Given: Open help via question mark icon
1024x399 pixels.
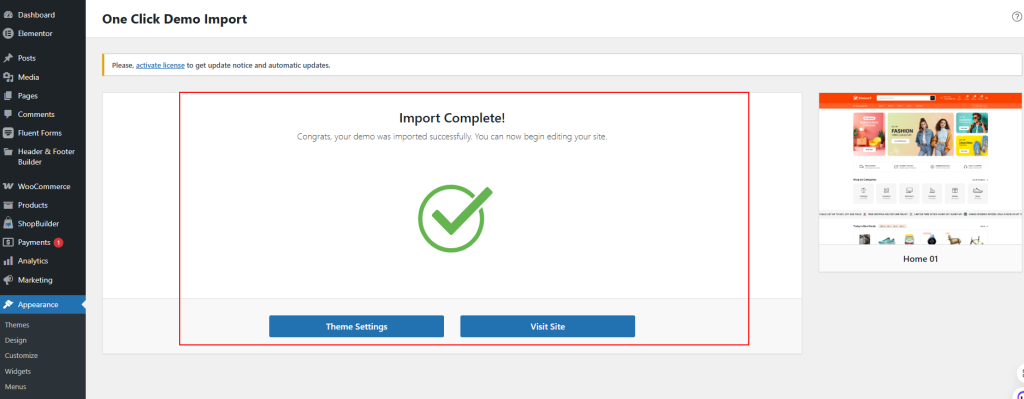Looking at the screenshot, I should point(1017,17).
